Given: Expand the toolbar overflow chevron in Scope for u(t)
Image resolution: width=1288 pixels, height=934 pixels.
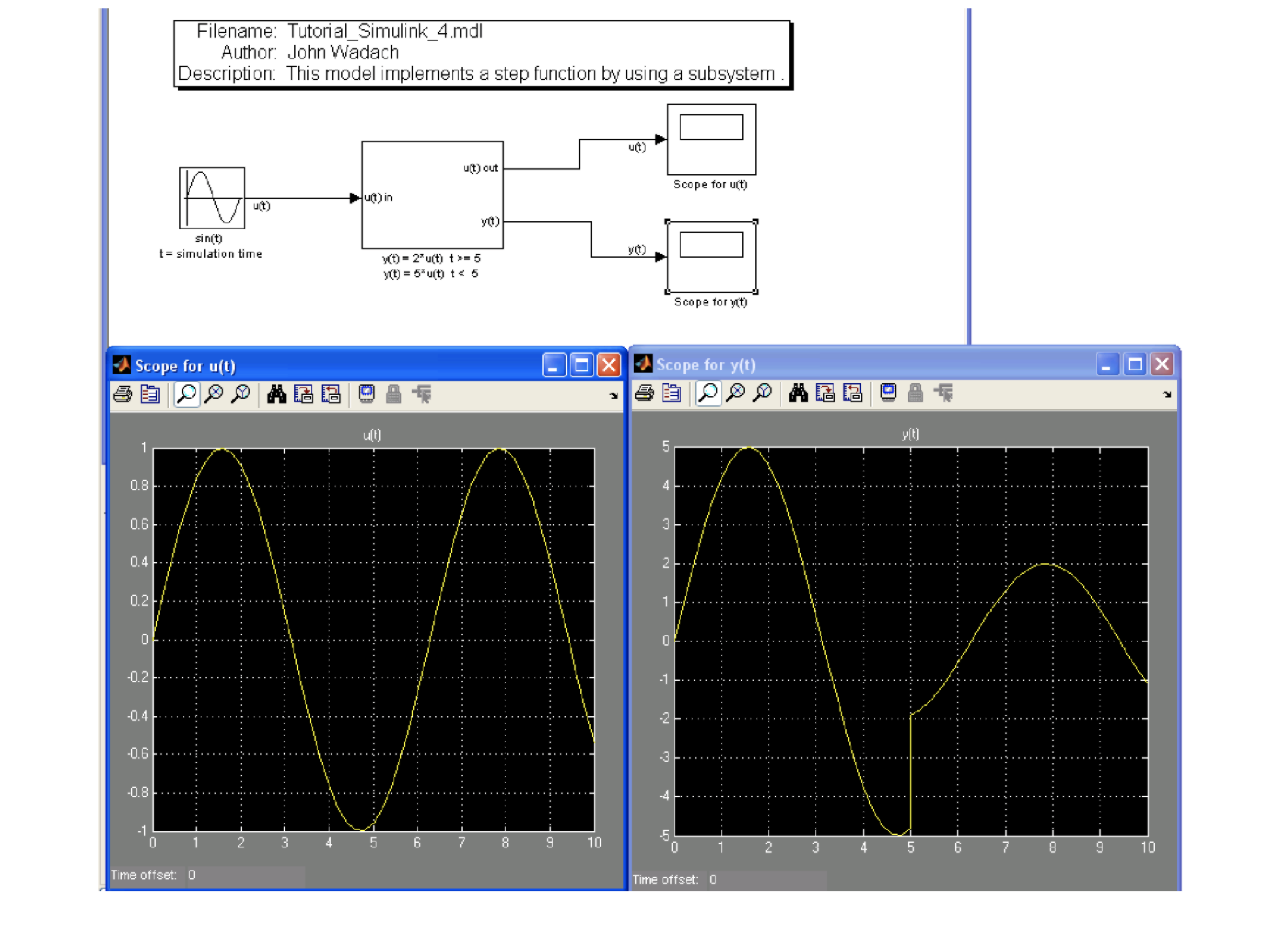Looking at the screenshot, I should point(614,396).
